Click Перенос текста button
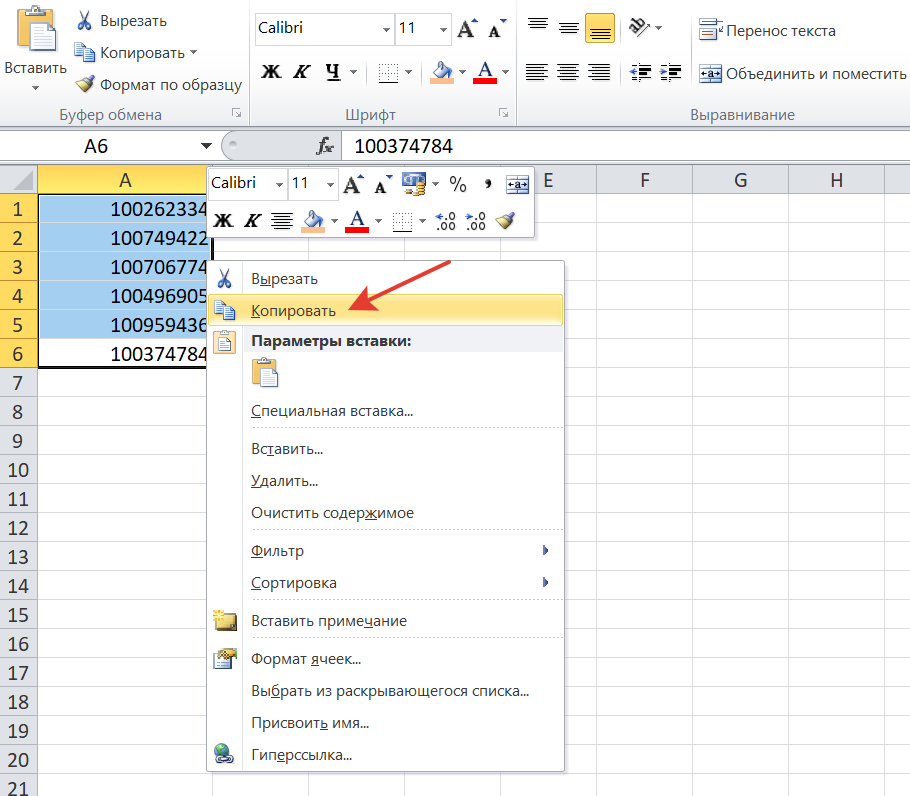910x796 pixels. [767, 30]
